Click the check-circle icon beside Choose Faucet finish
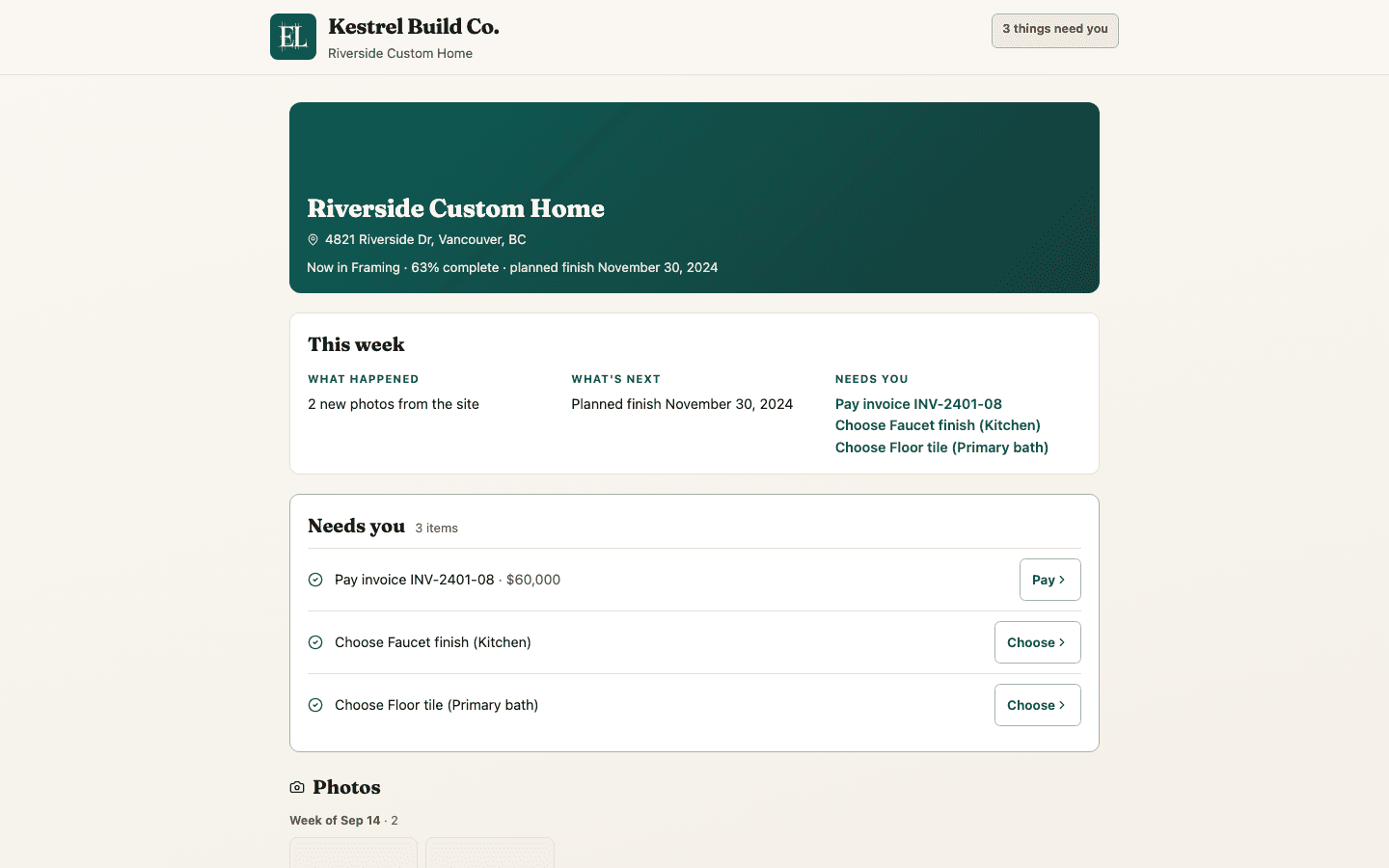1389x868 pixels. pos(315,642)
